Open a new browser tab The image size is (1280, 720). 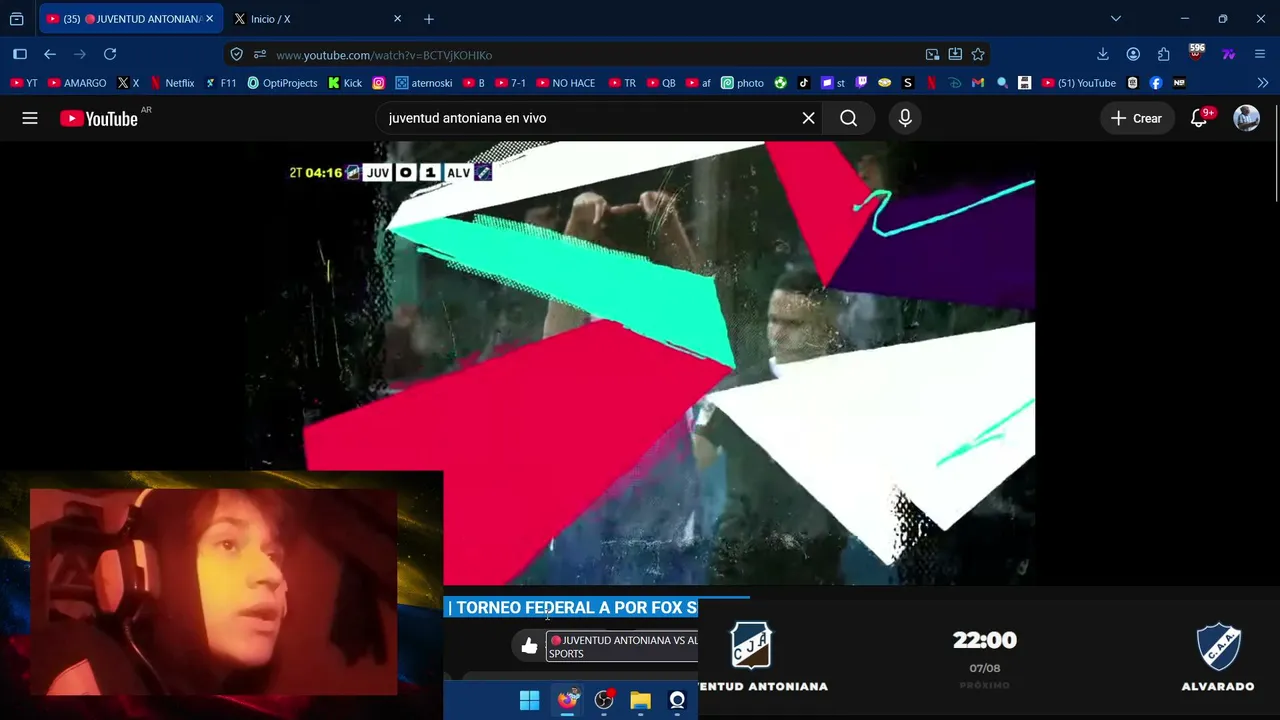[429, 19]
